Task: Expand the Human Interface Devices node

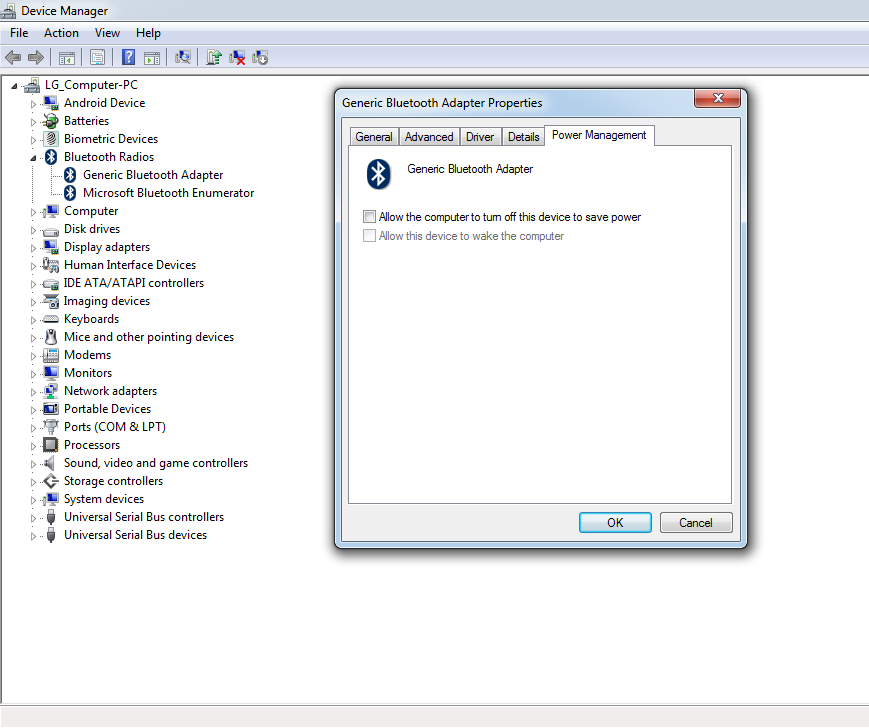Action: point(33,266)
